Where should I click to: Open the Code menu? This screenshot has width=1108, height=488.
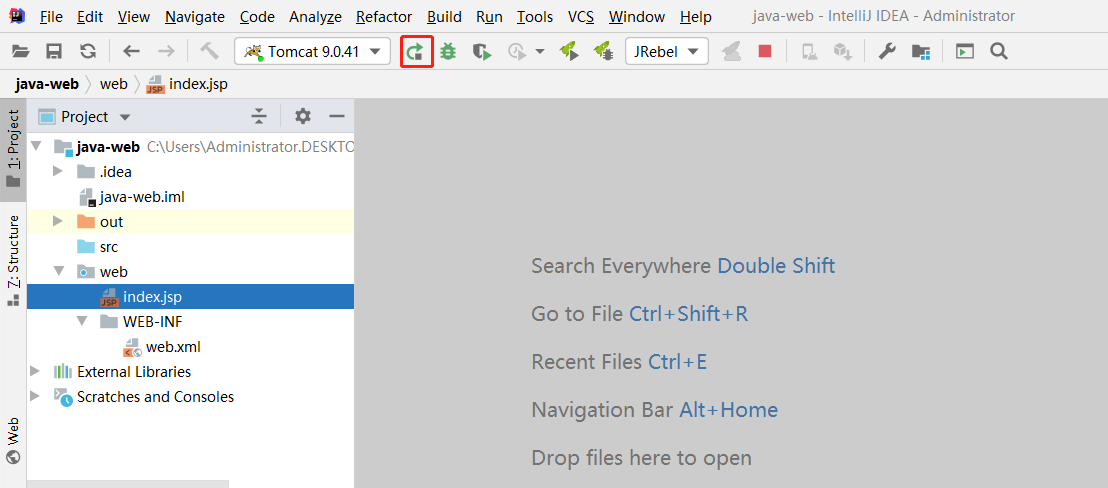click(257, 16)
